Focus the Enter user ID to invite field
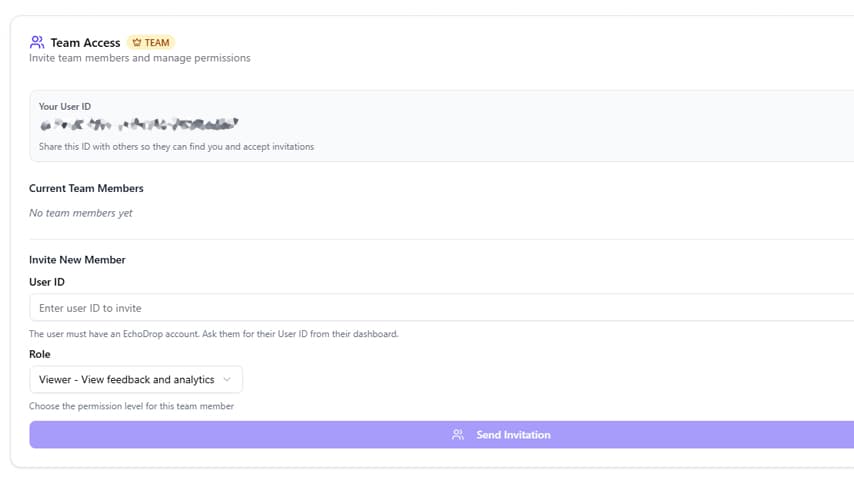The image size is (854, 480). [x=441, y=308]
